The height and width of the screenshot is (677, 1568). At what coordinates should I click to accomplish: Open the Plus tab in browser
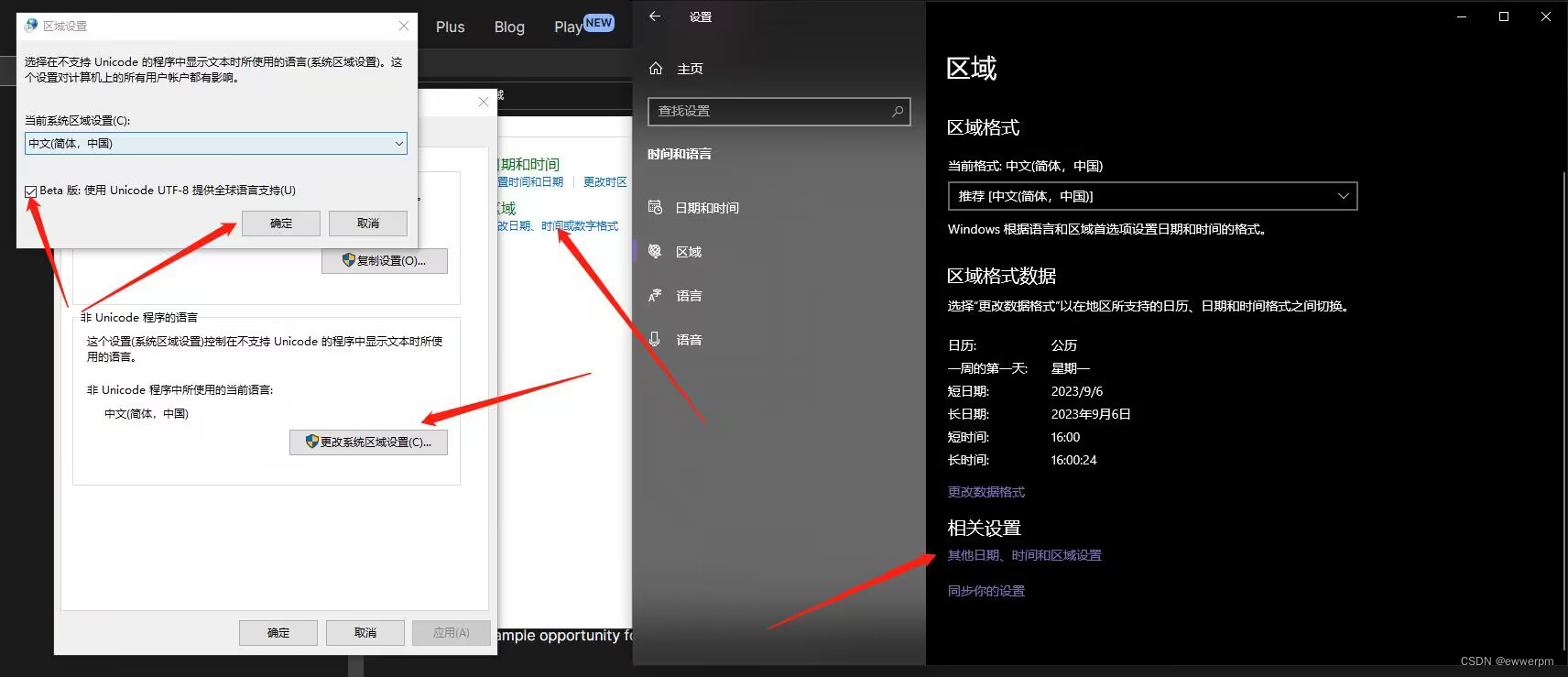[x=450, y=27]
